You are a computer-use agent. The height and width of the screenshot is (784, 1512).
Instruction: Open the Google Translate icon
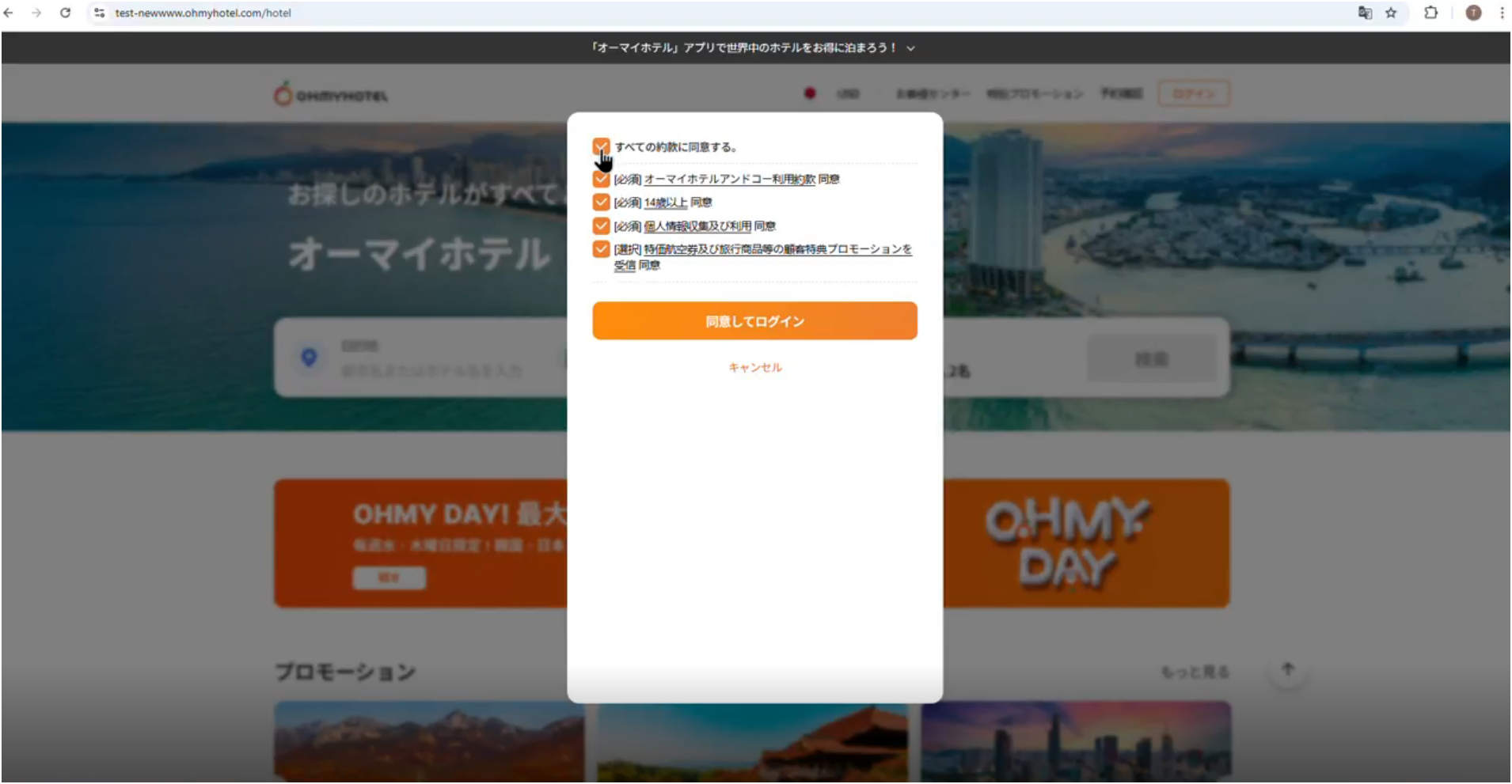click(1365, 13)
